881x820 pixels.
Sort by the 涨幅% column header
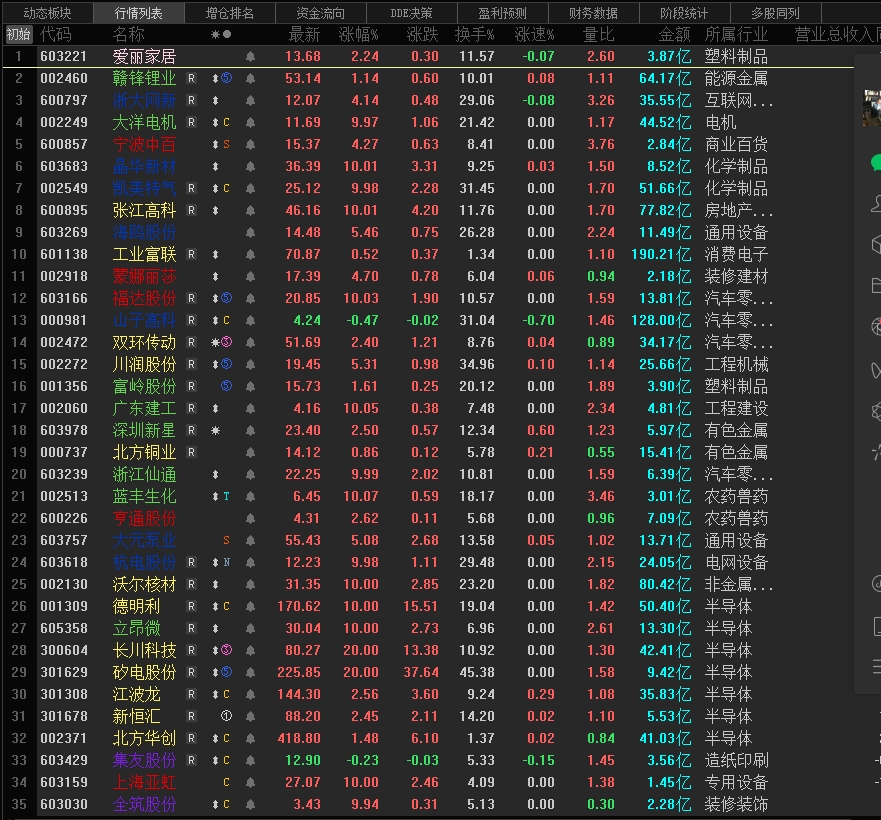(358, 34)
